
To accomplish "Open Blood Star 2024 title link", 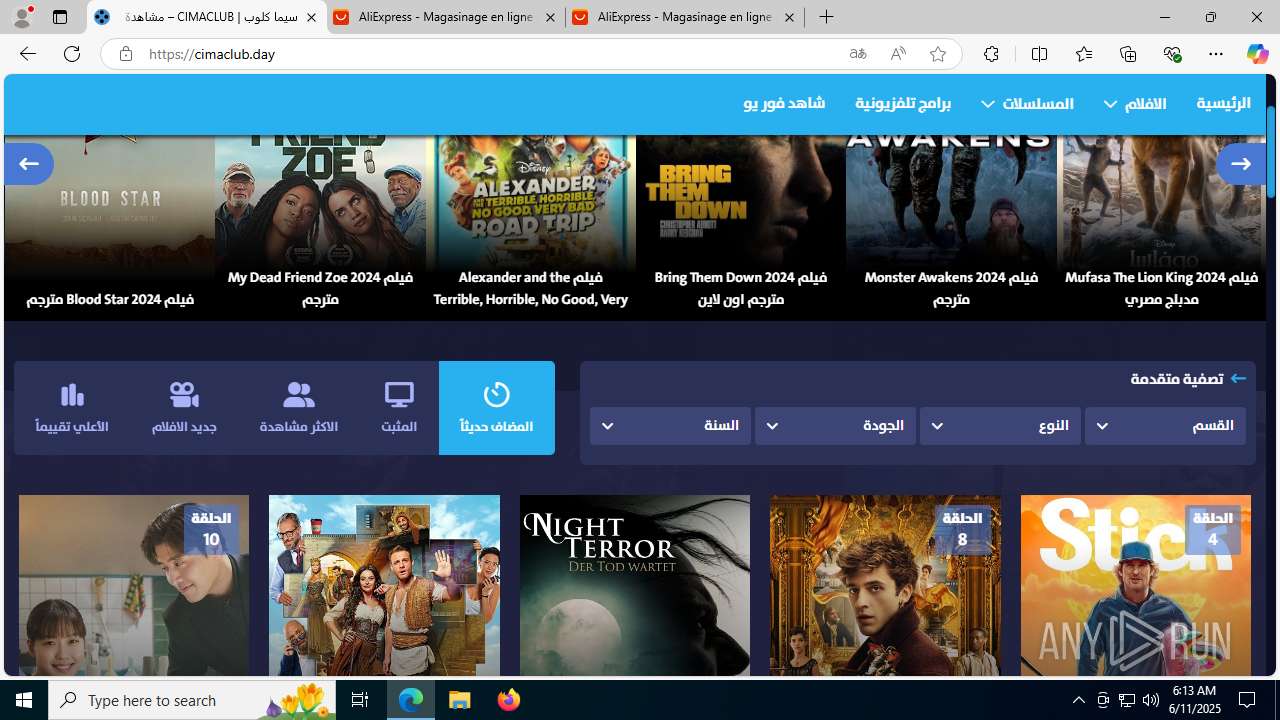I will [x=110, y=299].
